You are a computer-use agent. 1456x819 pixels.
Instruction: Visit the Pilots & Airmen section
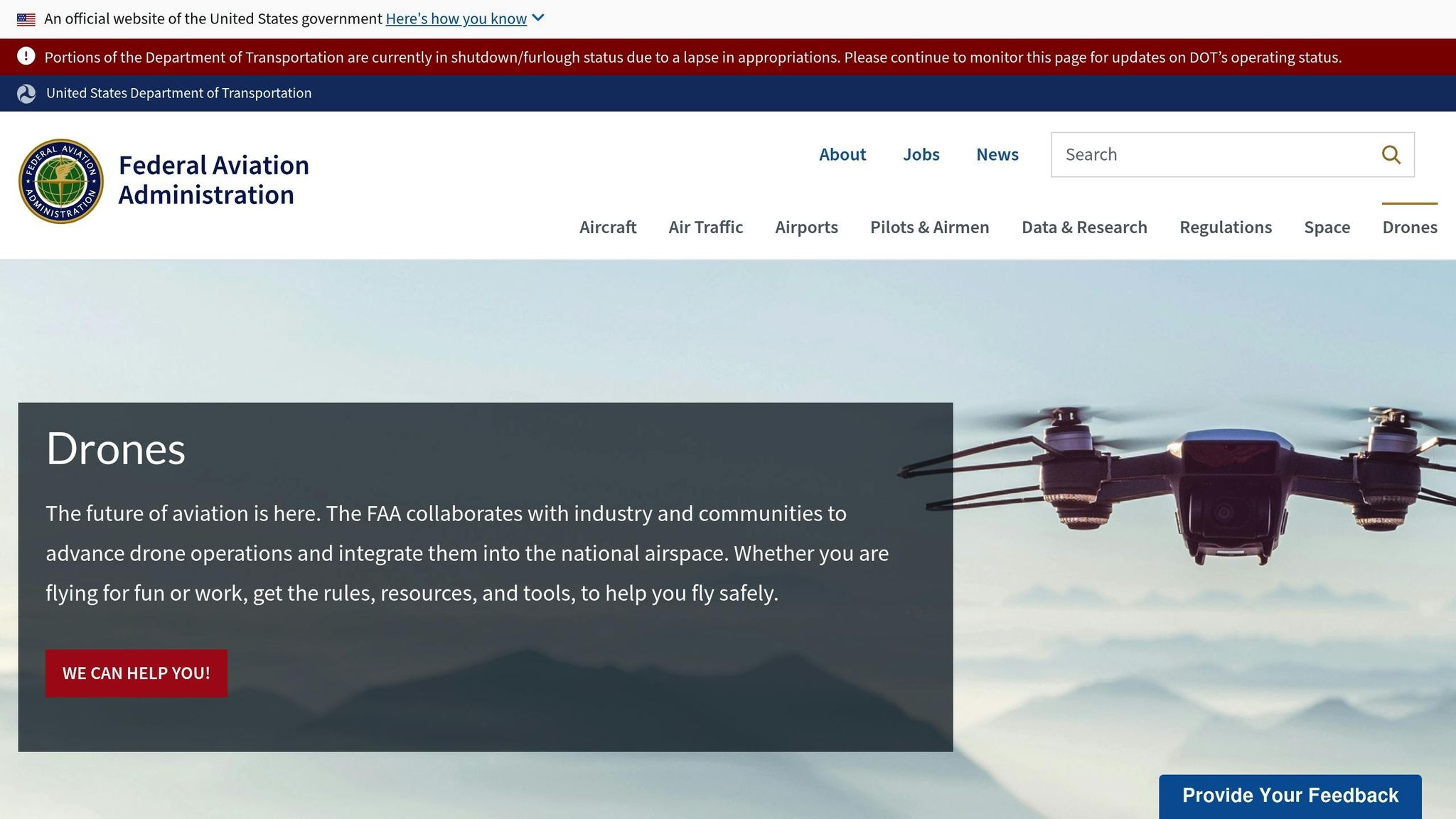pos(929,227)
